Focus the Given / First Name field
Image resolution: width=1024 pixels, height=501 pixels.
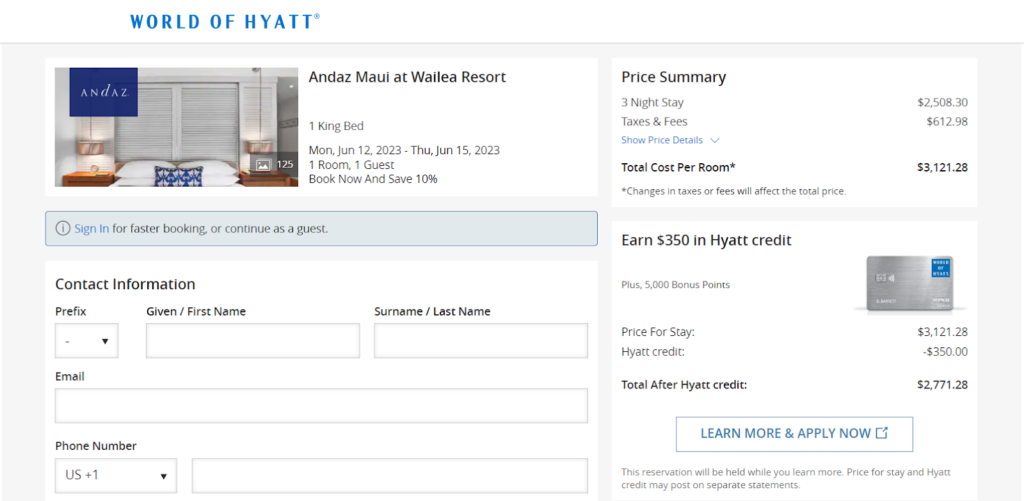[x=252, y=341]
